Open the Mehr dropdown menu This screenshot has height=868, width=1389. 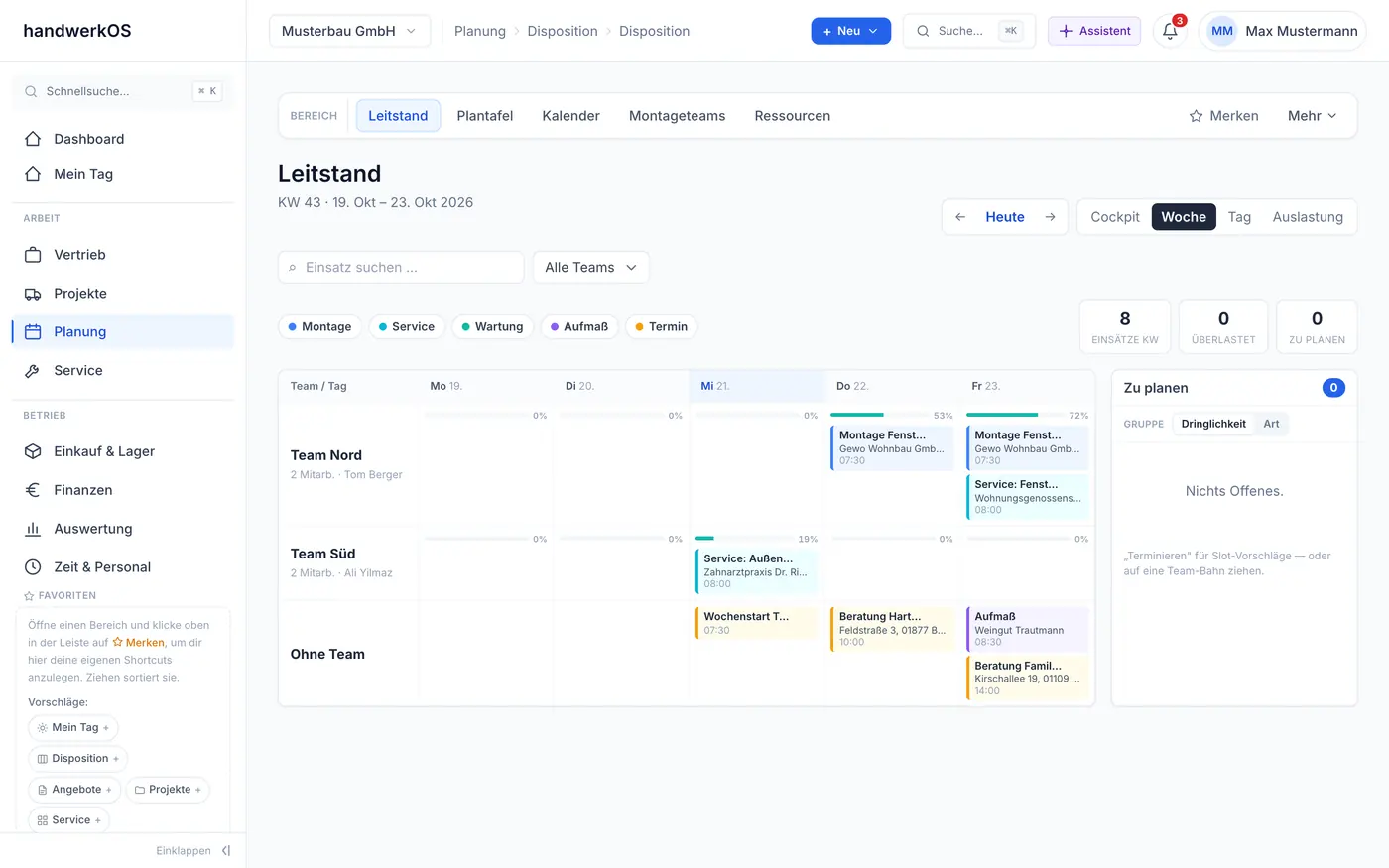pos(1312,116)
